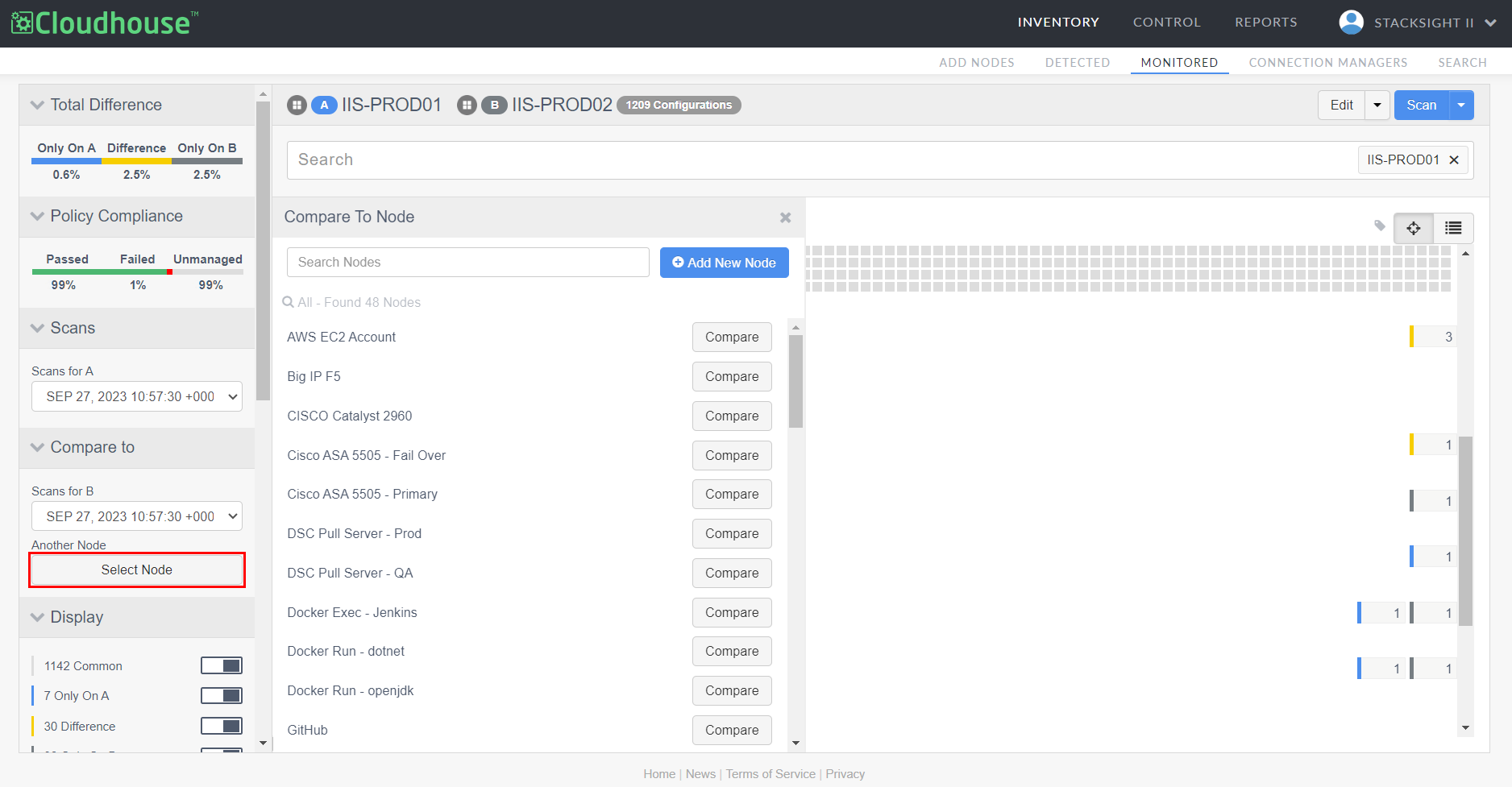This screenshot has width=1512, height=787.
Task: Compare with CISCO Catalyst 2960
Action: pos(732,416)
